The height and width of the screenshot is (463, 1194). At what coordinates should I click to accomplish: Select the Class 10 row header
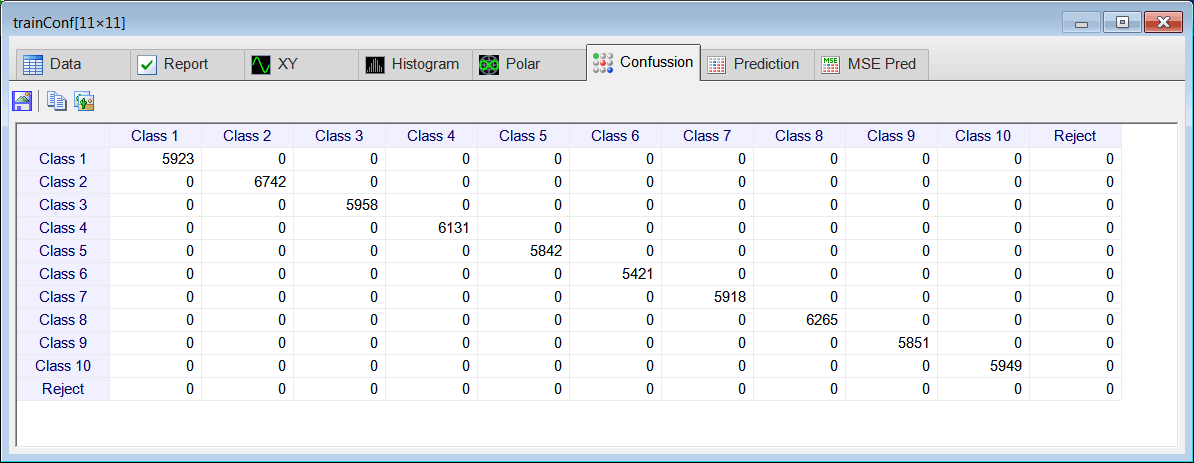63,366
